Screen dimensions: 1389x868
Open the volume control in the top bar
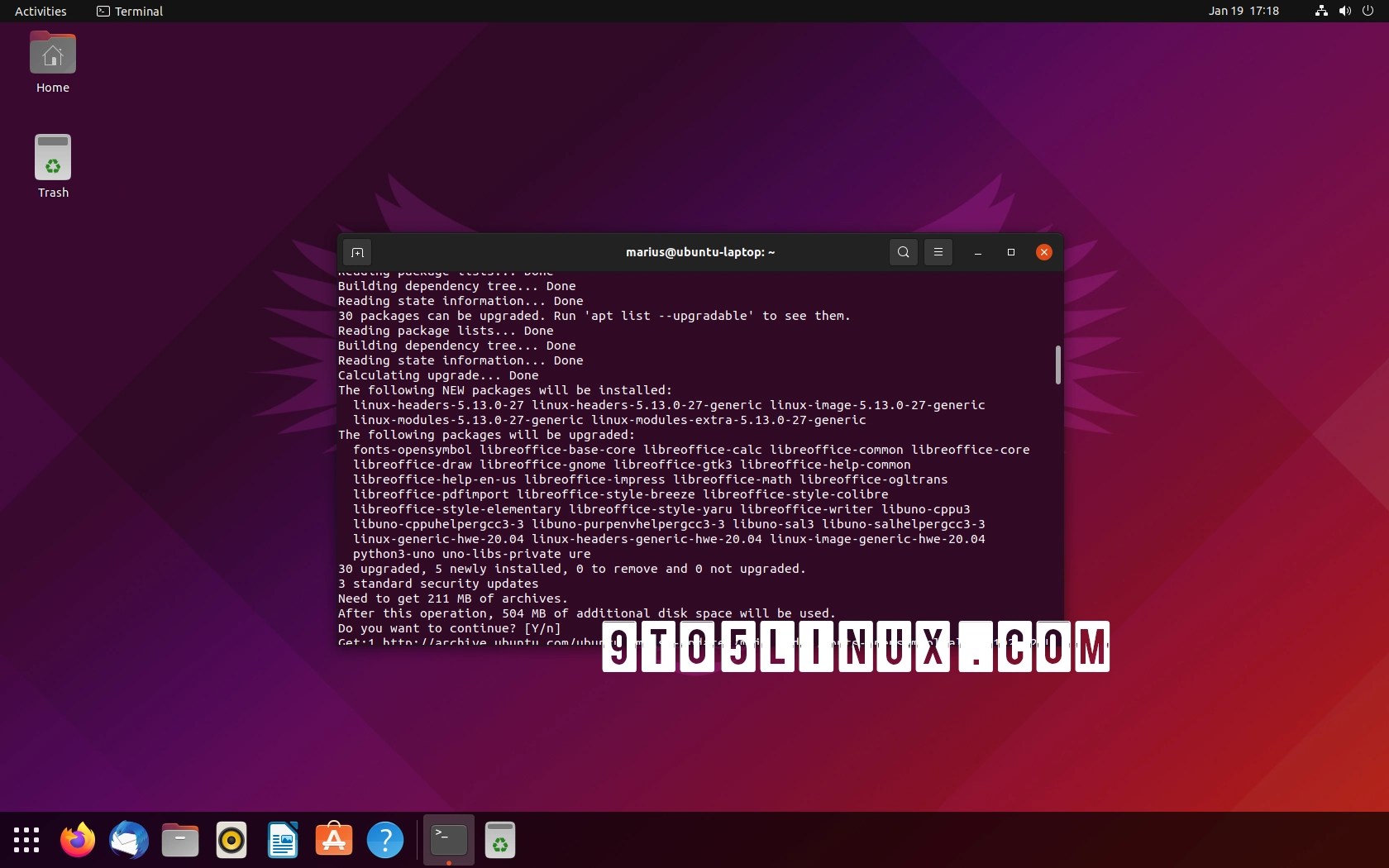[x=1344, y=11]
